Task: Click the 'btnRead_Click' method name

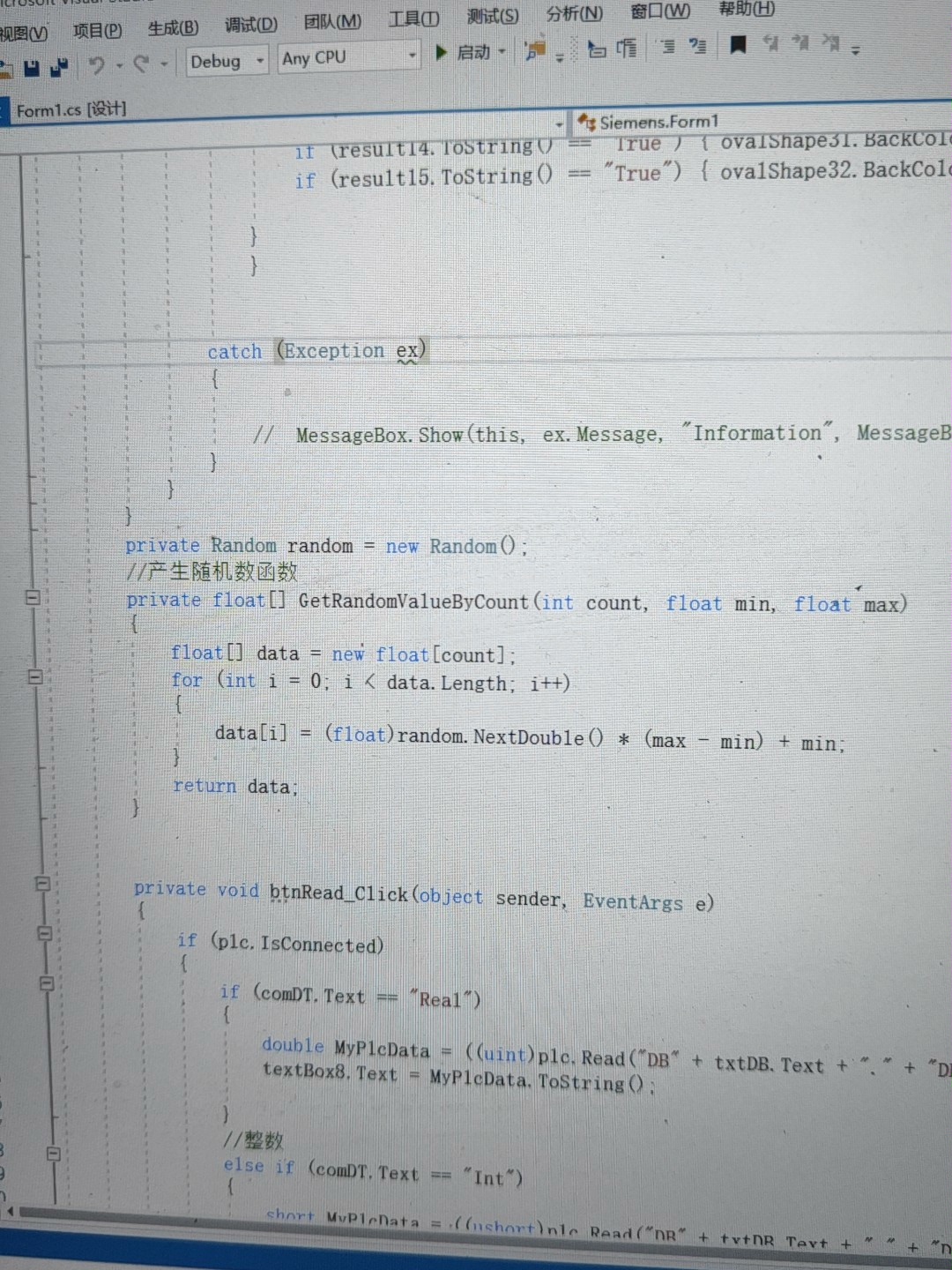Action: pyautogui.click(x=338, y=893)
